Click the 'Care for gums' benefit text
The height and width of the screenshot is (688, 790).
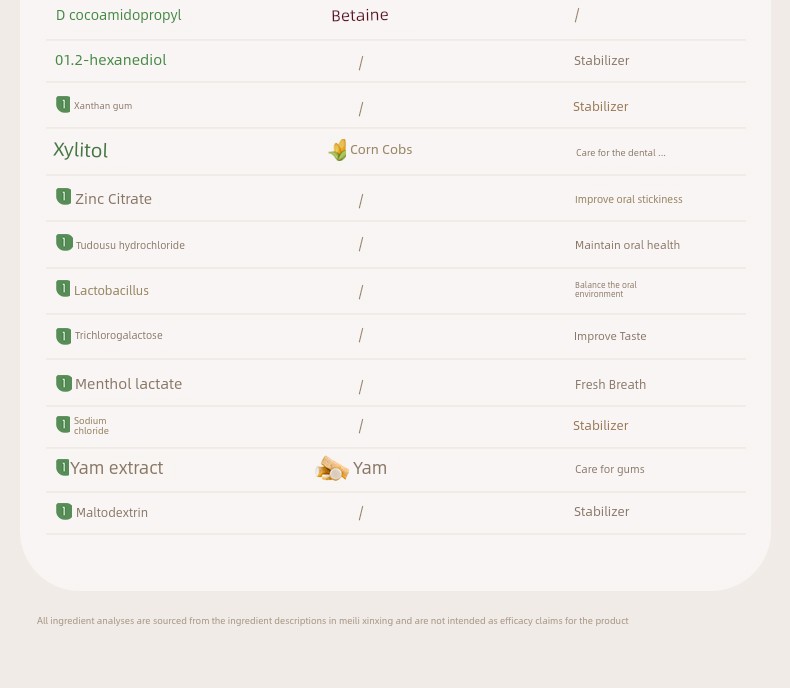click(610, 469)
